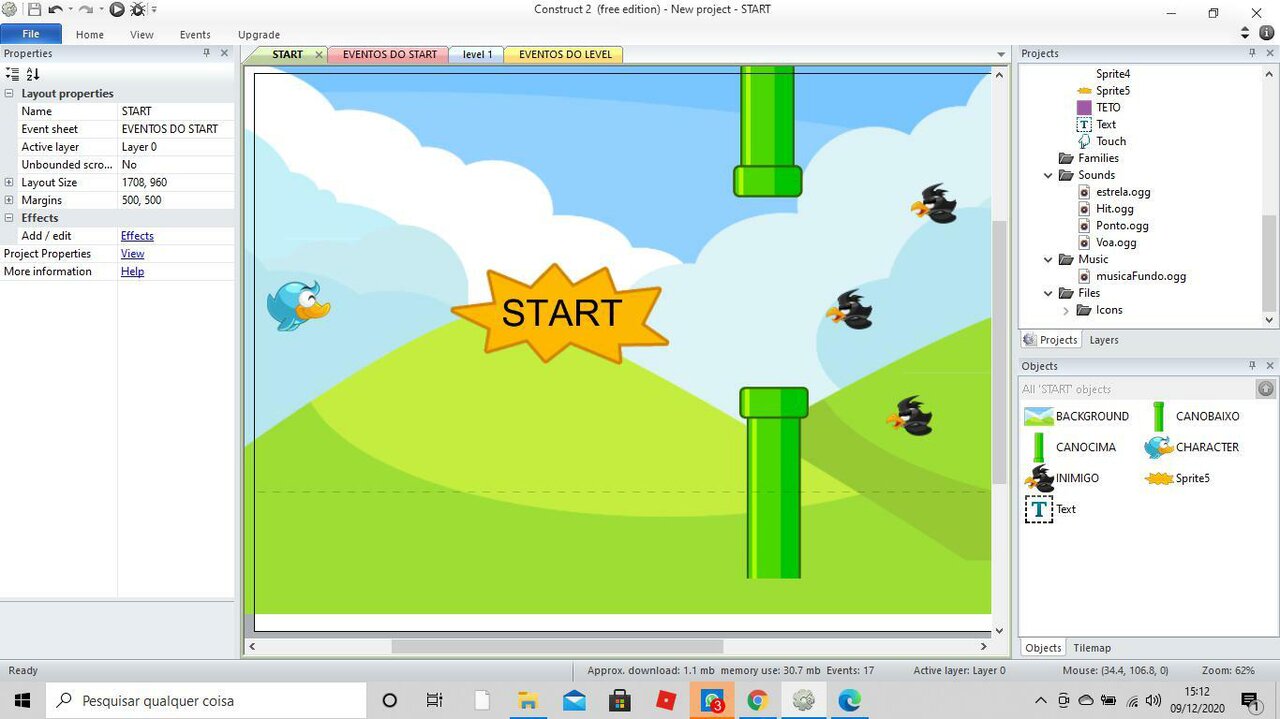Select the BACKGROUND object in Objects panel
This screenshot has width=1280, height=719.
1077,417
